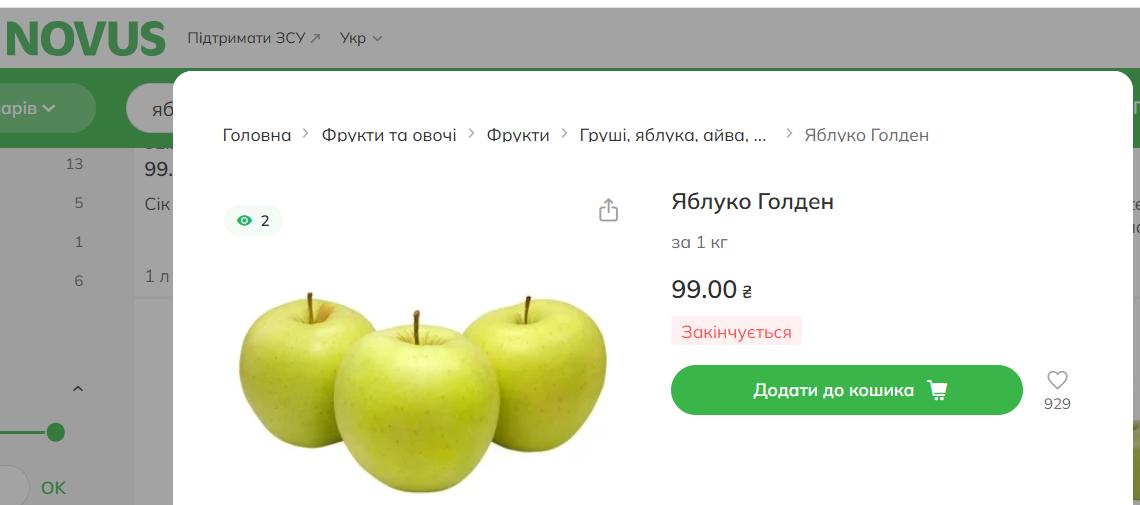This screenshot has height=505, width=1140.
Task: Go to Головна breadcrumb
Action: coord(257,135)
